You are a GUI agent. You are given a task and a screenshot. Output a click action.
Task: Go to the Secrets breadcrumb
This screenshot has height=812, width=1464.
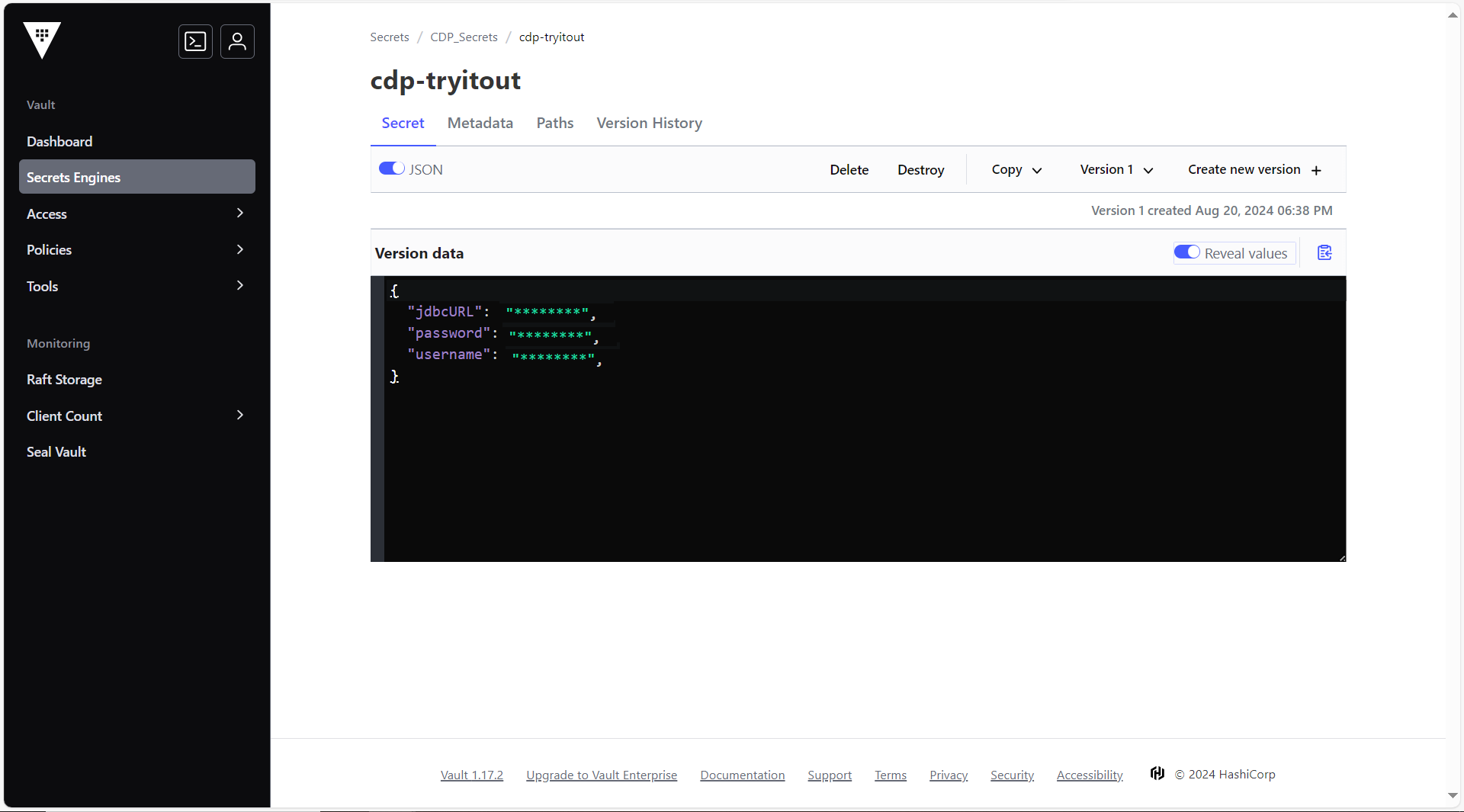(390, 37)
